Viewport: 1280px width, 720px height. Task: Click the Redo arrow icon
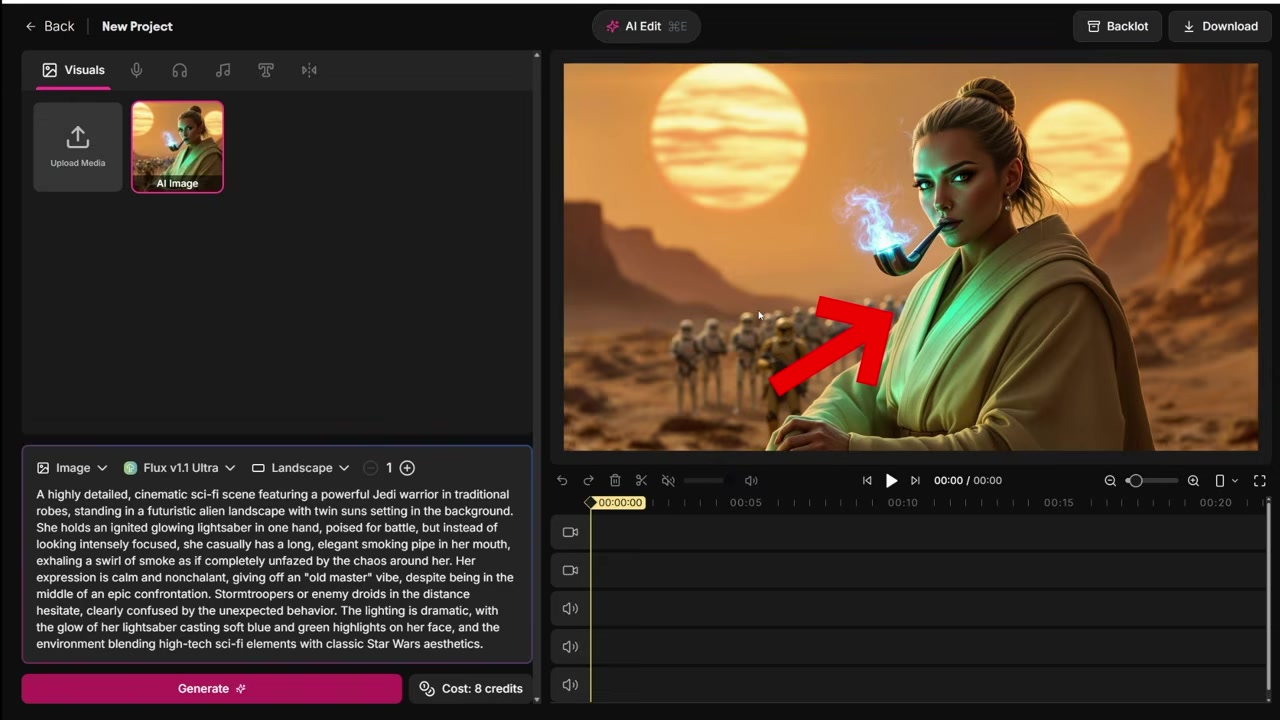(x=588, y=481)
